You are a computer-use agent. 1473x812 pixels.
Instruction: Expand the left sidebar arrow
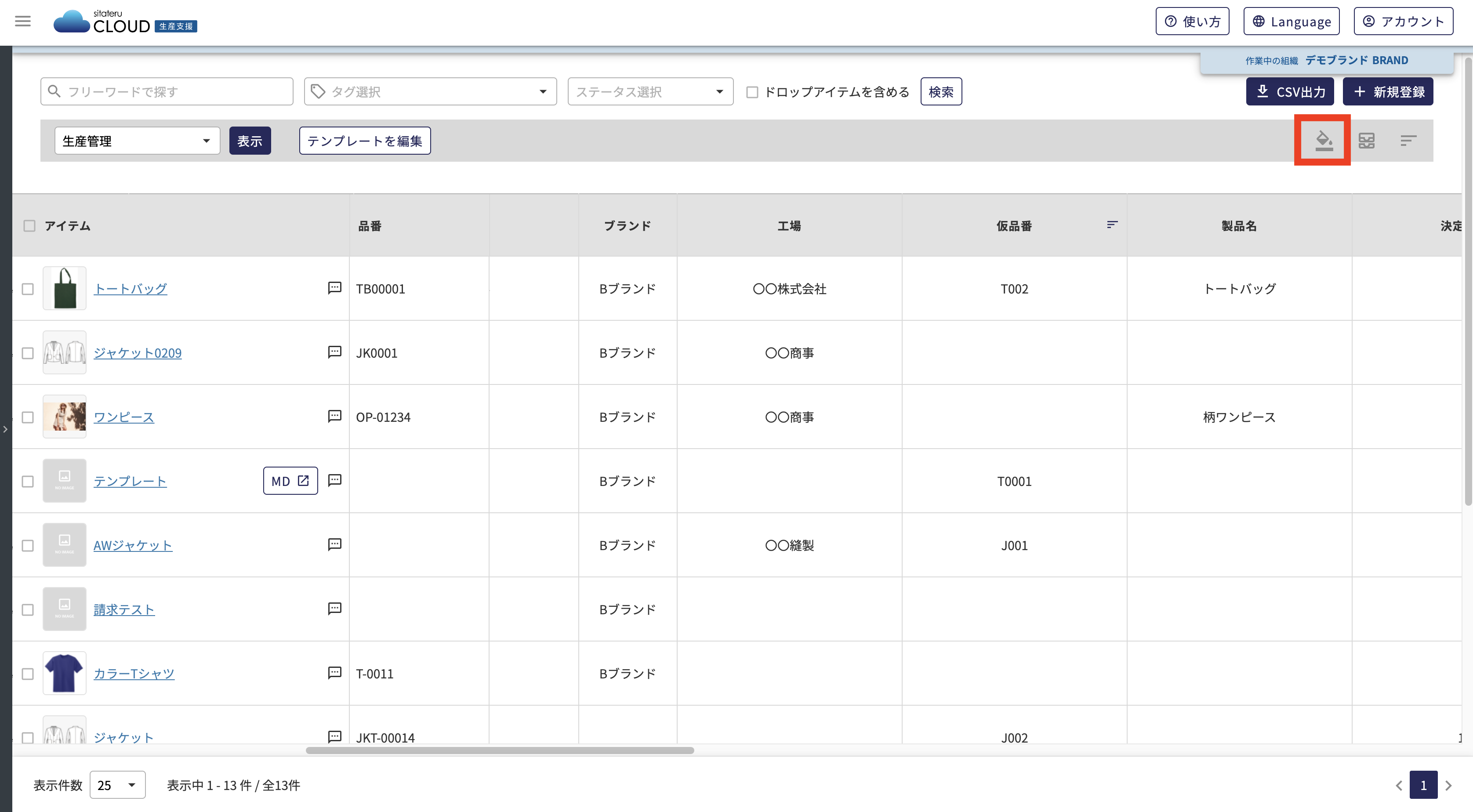(x=5, y=429)
